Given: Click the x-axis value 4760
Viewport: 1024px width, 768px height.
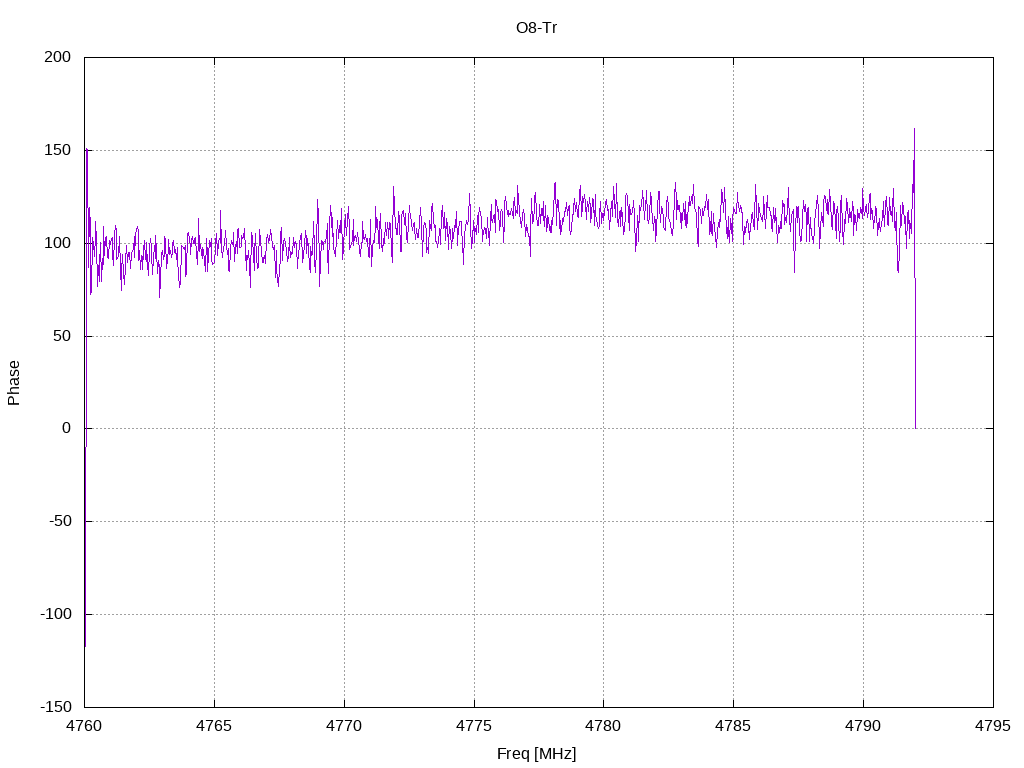Looking at the screenshot, I should (84, 726).
